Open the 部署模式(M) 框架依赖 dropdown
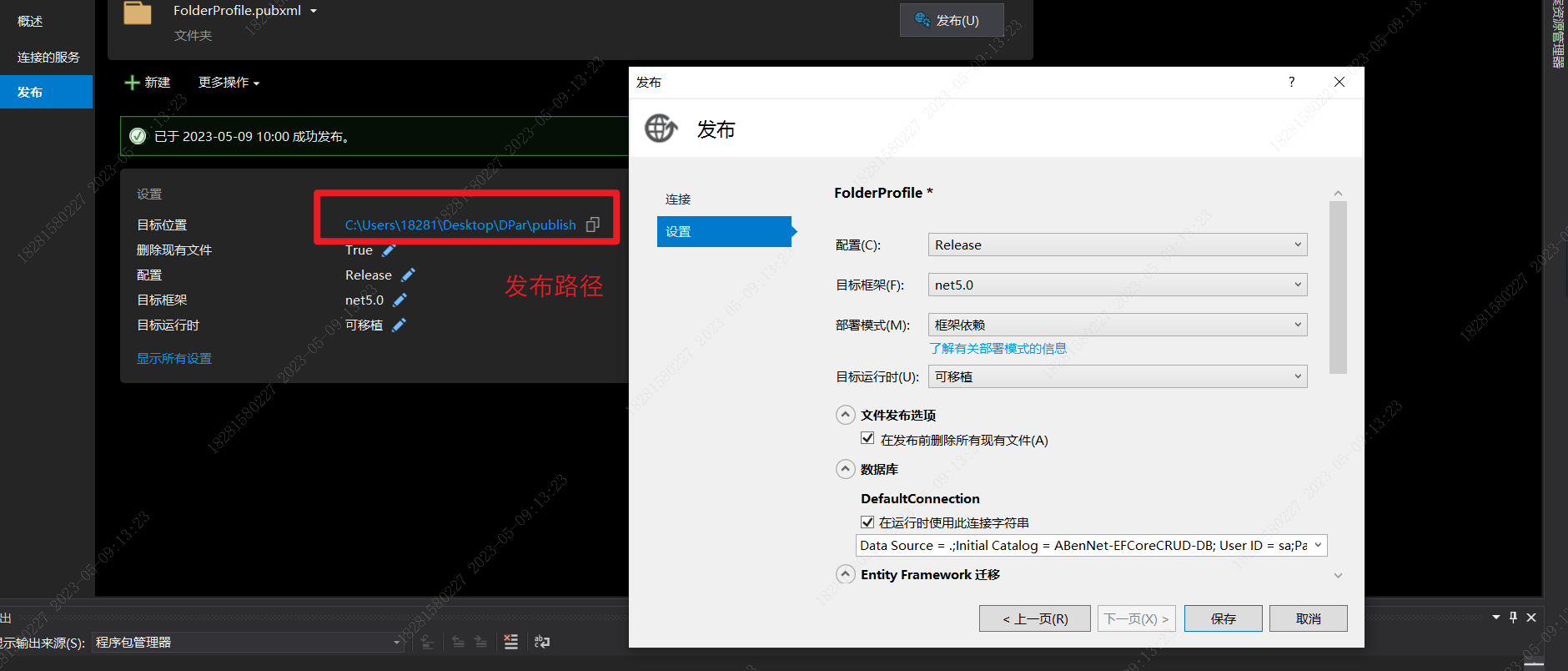The image size is (1568, 671). tap(1118, 325)
